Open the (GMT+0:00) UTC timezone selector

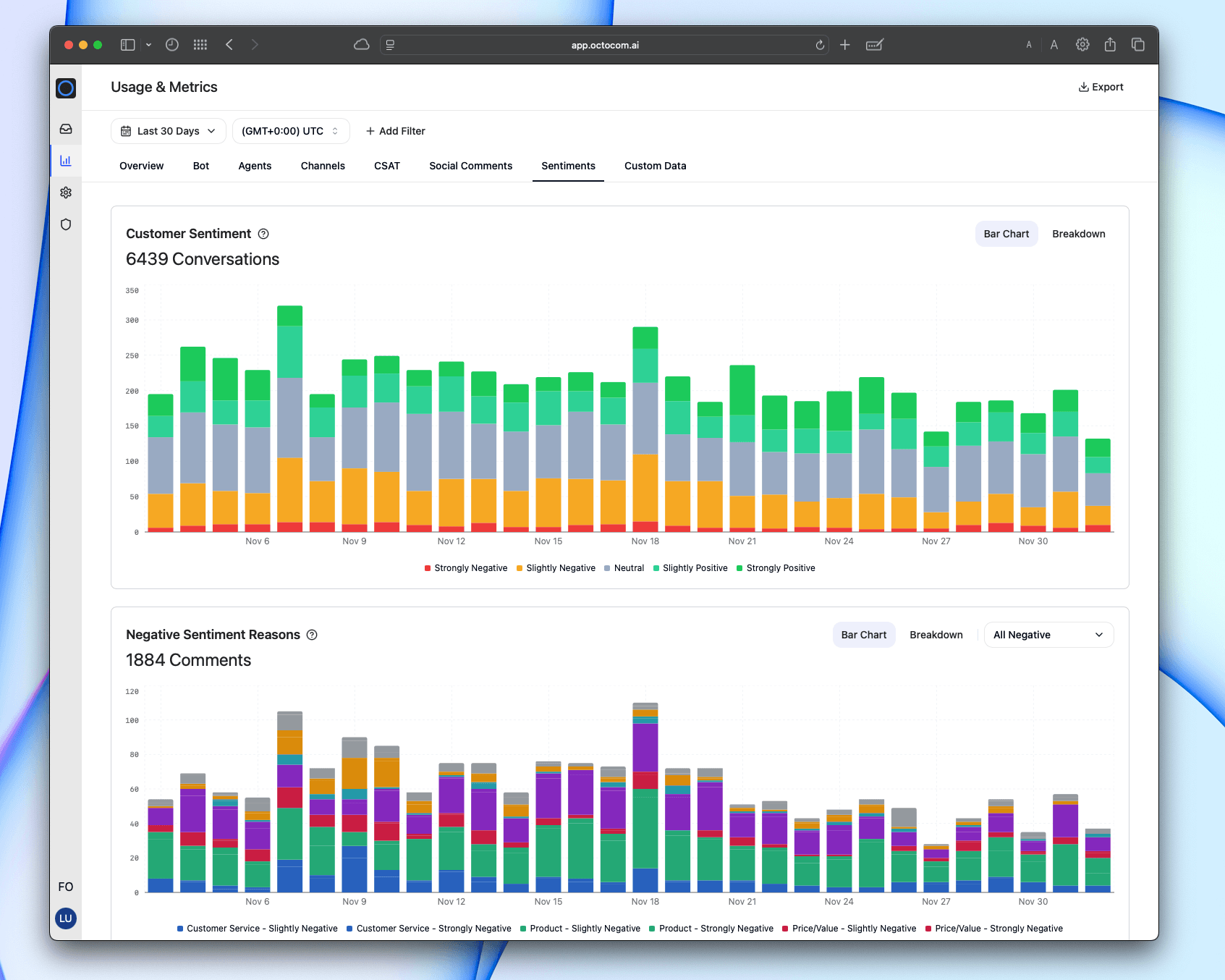coord(290,131)
